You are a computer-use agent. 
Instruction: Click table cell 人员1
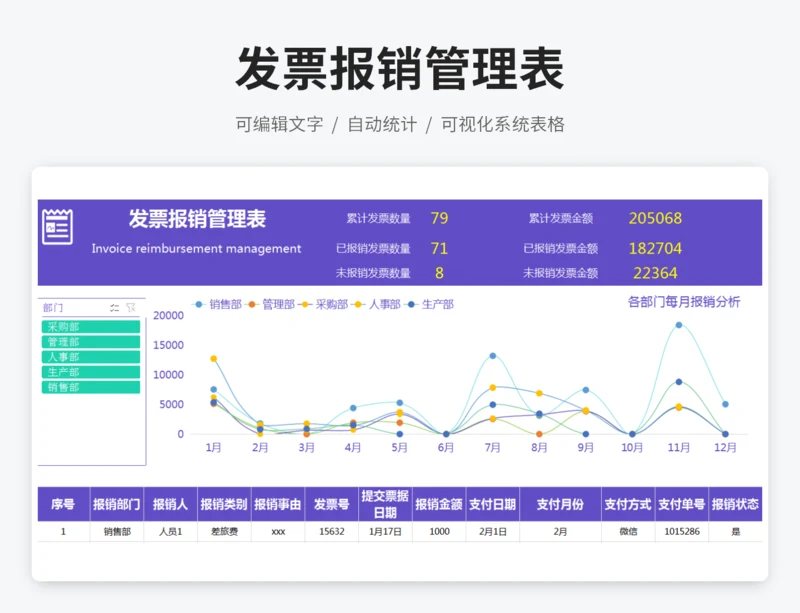(x=170, y=531)
